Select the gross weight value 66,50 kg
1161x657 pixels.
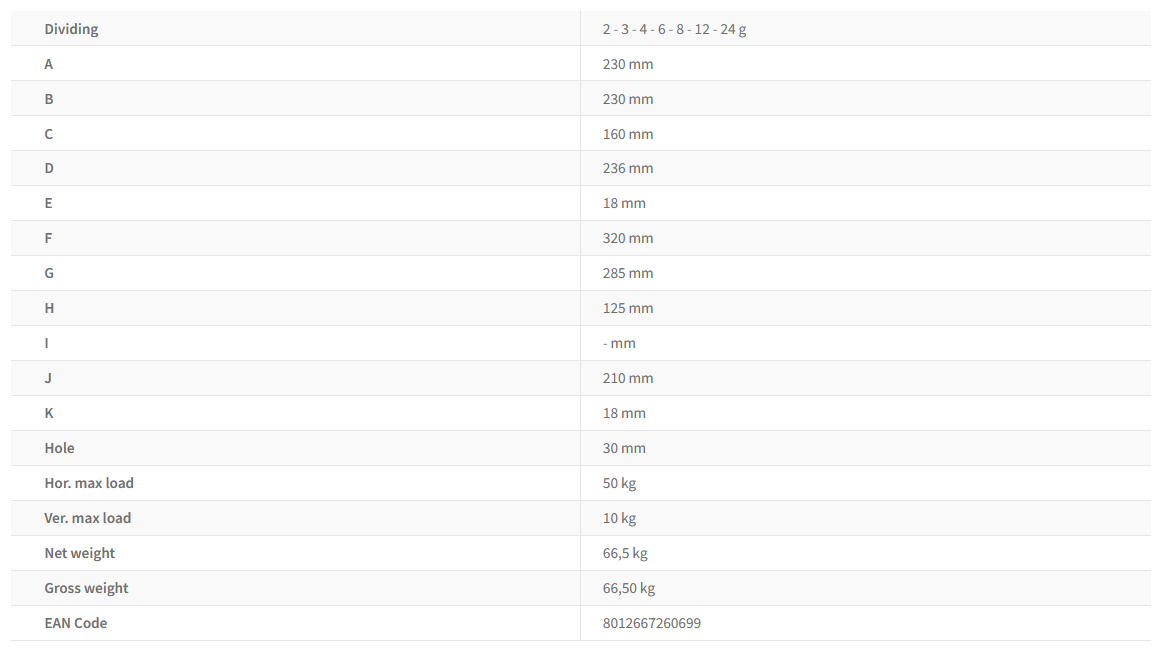(629, 588)
